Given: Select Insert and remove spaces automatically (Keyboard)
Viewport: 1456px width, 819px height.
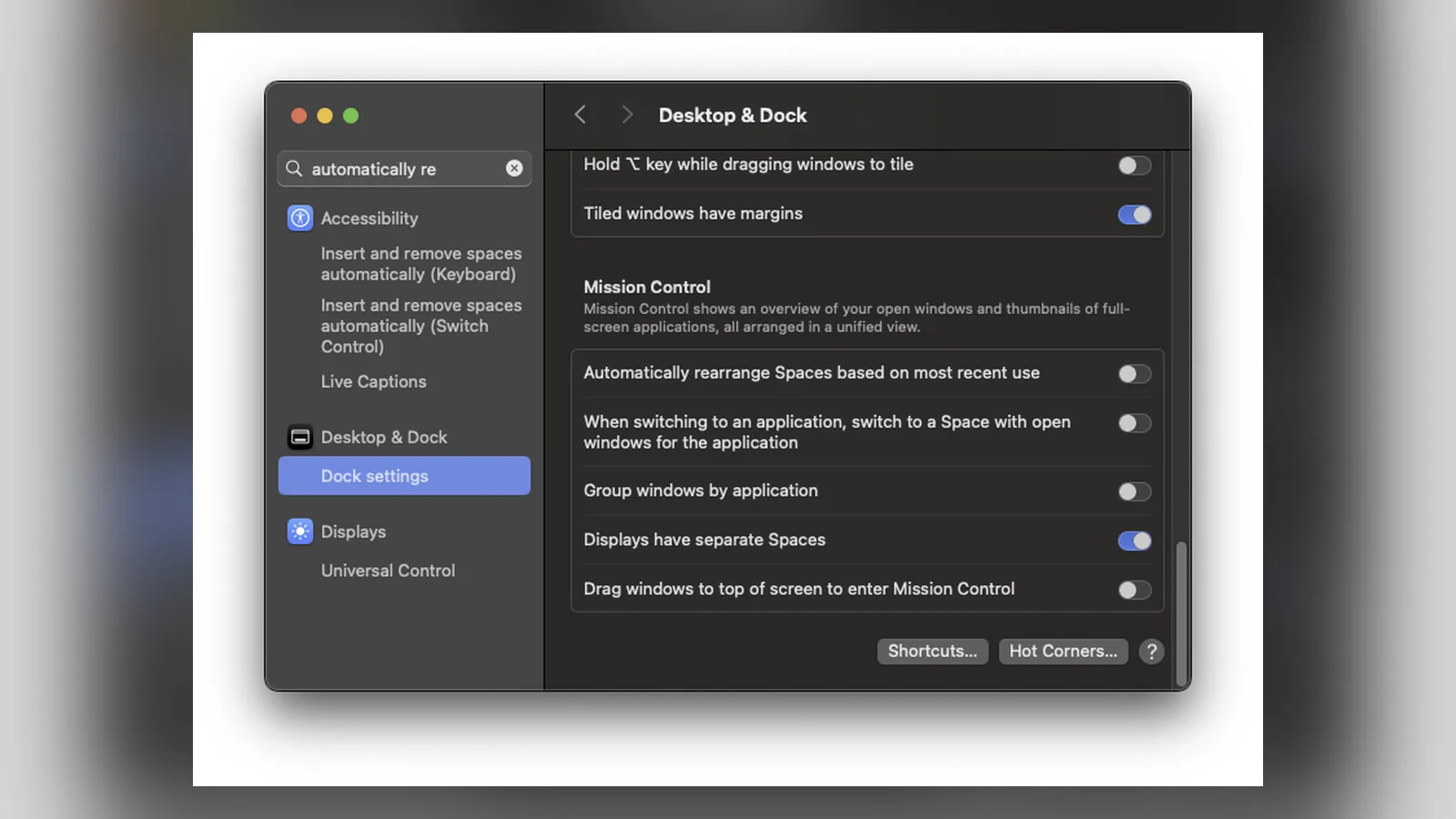Looking at the screenshot, I should pyautogui.click(x=421, y=264).
